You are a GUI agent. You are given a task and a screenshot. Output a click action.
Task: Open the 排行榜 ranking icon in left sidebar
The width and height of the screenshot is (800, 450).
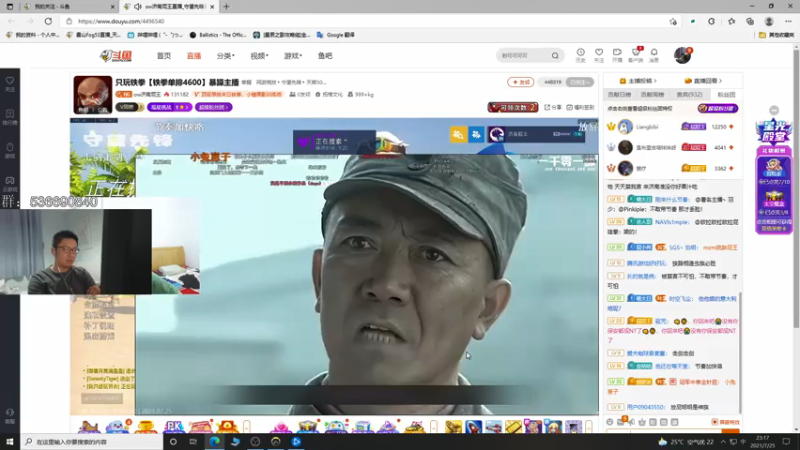tap(10, 117)
